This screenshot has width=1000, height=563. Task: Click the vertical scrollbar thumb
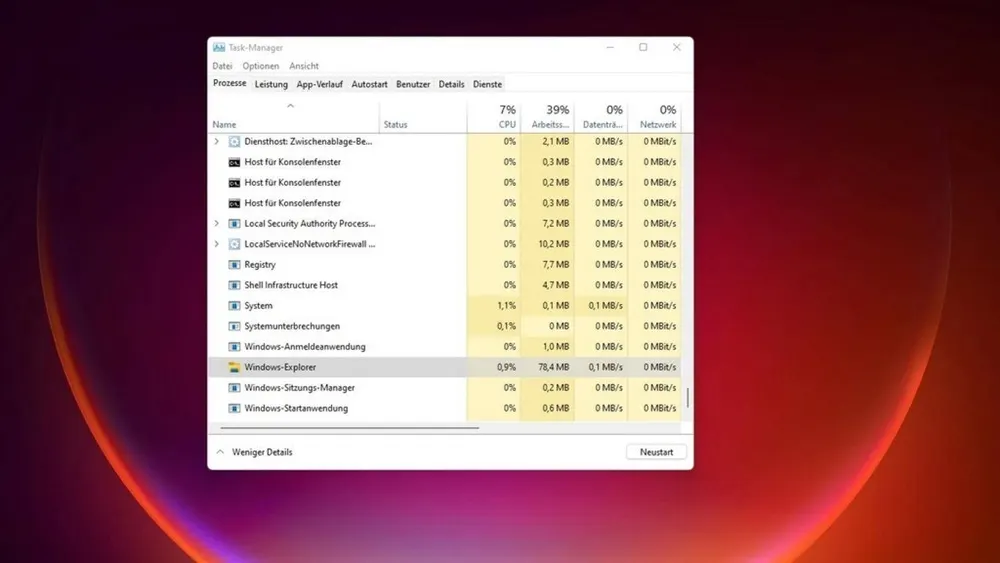click(687, 397)
